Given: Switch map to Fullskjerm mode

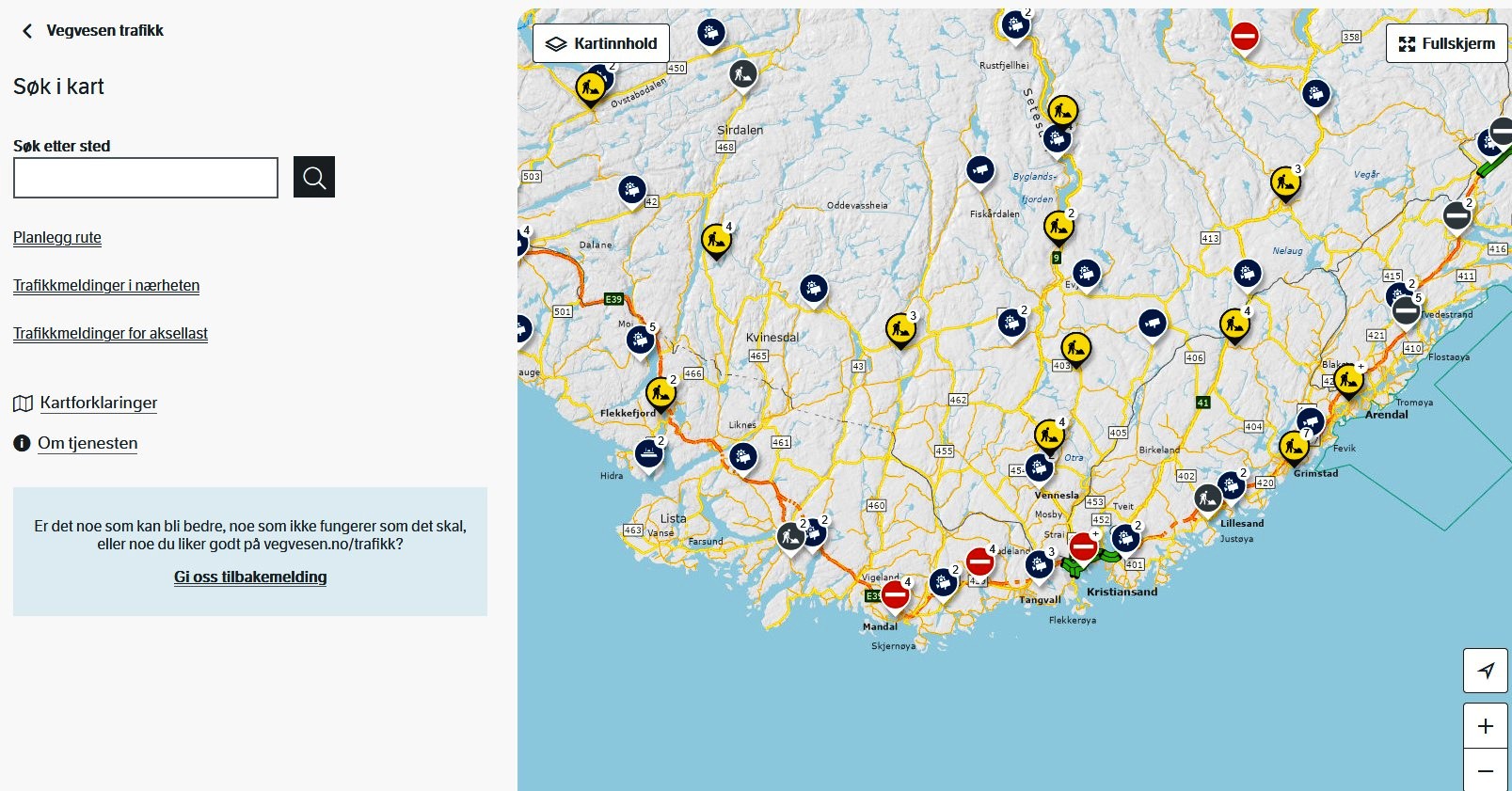Looking at the screenshot, I should [x=1446, y=43].
